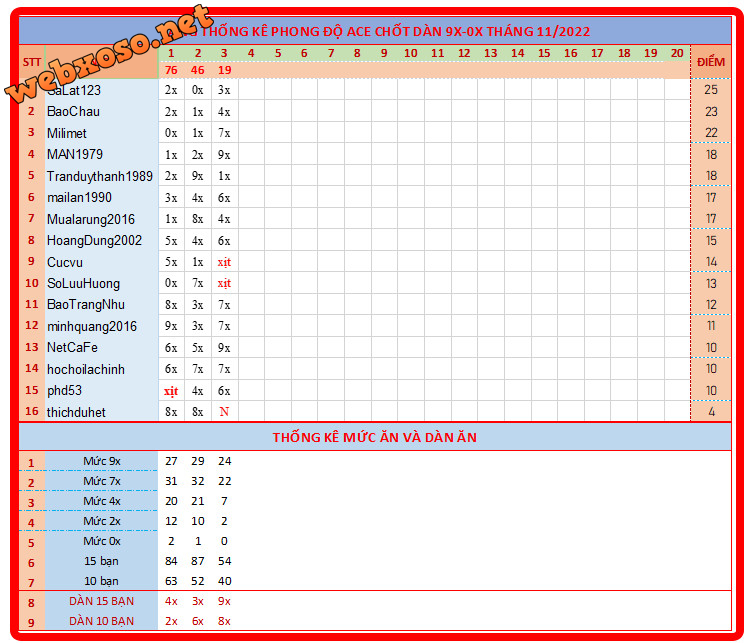Viewport: 745px width, 643px height.
Task: Click the red xịt cell for Cucvu
Action: pyautogui.click(x=224, y=262)
